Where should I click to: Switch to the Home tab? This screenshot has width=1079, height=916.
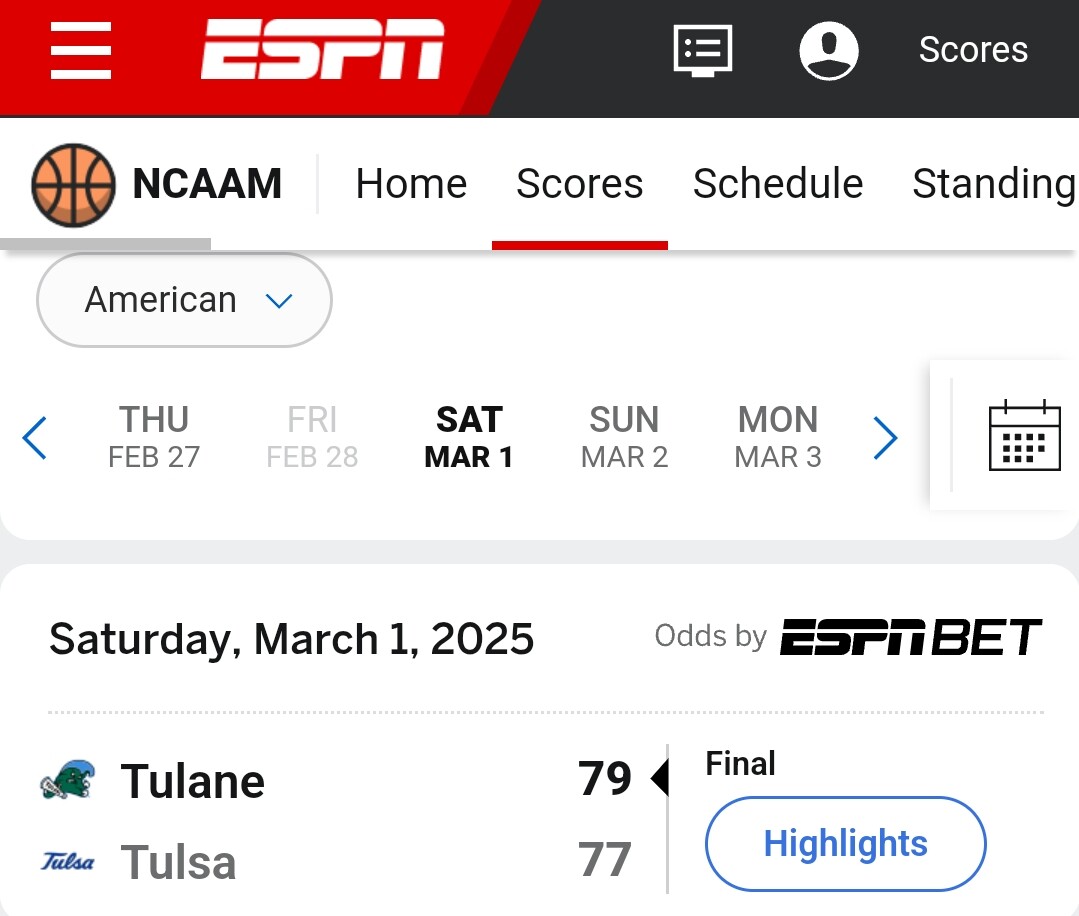411,184
